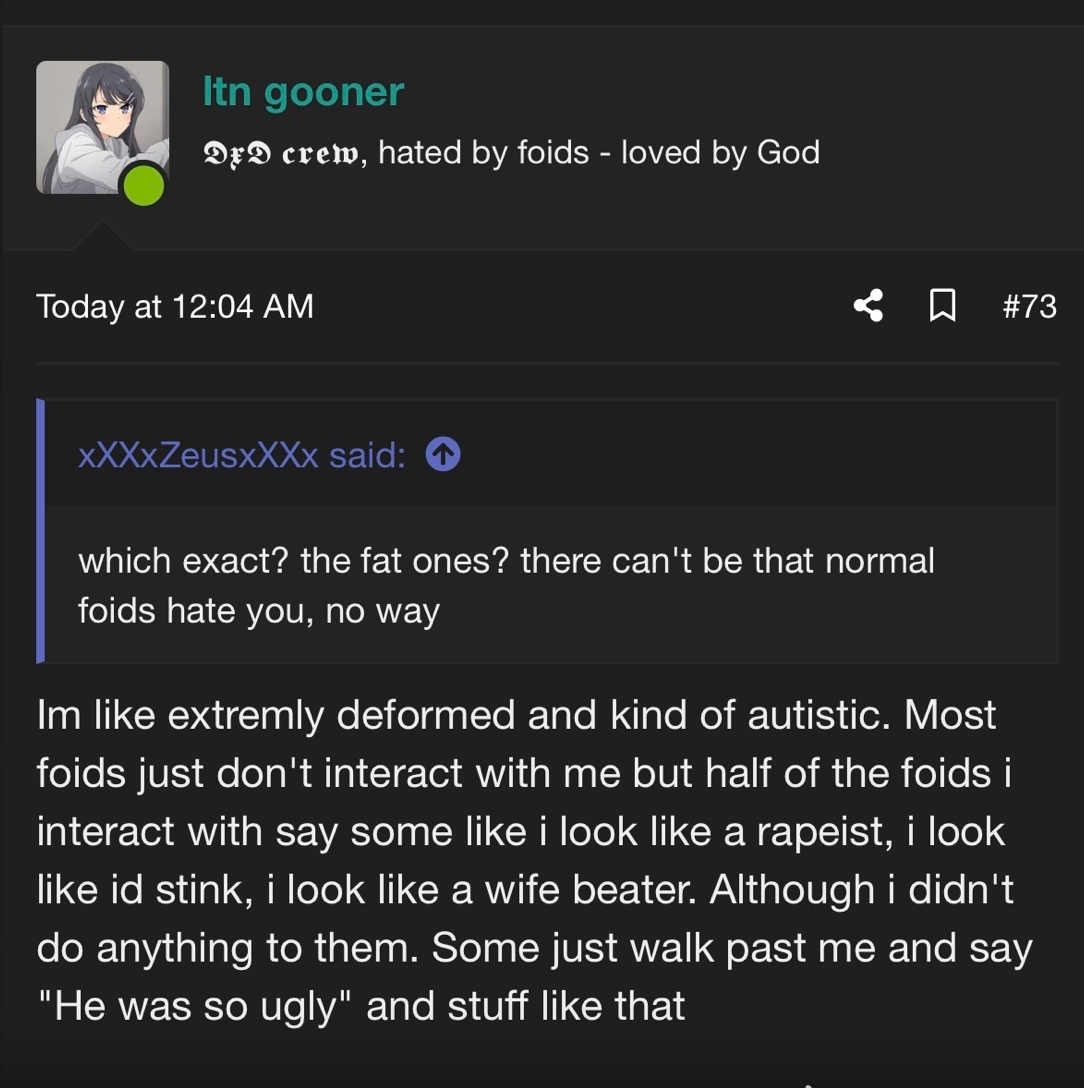
Task: Open the ltn gooner username profile link
Action: click(x=303, y=92)
